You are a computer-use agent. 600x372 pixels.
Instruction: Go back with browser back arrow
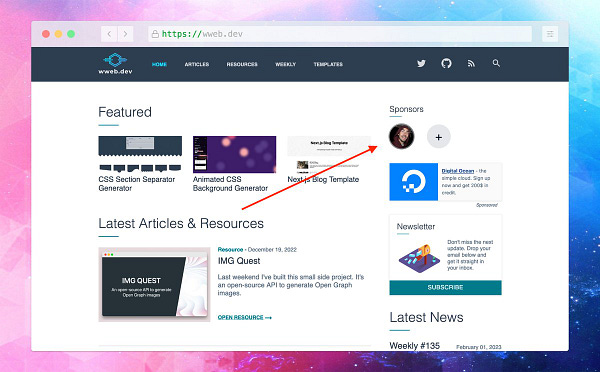[109, 34]
